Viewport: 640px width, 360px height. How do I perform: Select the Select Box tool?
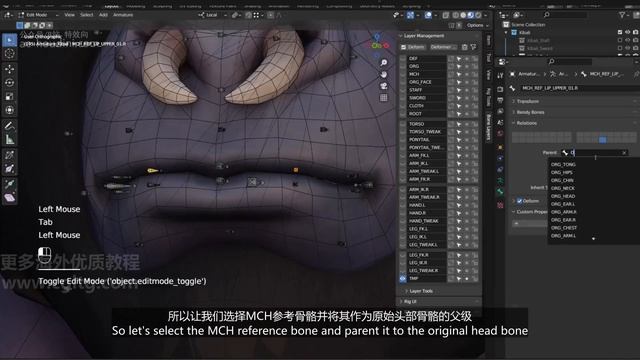pos(10,40)
